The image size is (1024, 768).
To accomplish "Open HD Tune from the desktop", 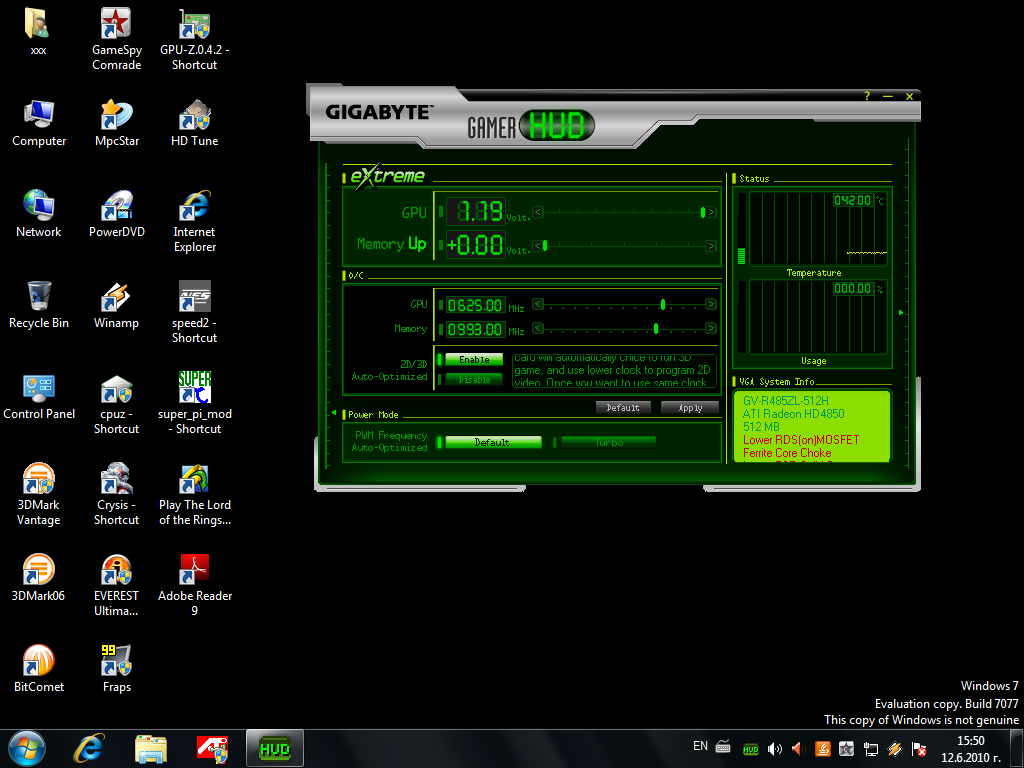I will (x=195, y=123).
